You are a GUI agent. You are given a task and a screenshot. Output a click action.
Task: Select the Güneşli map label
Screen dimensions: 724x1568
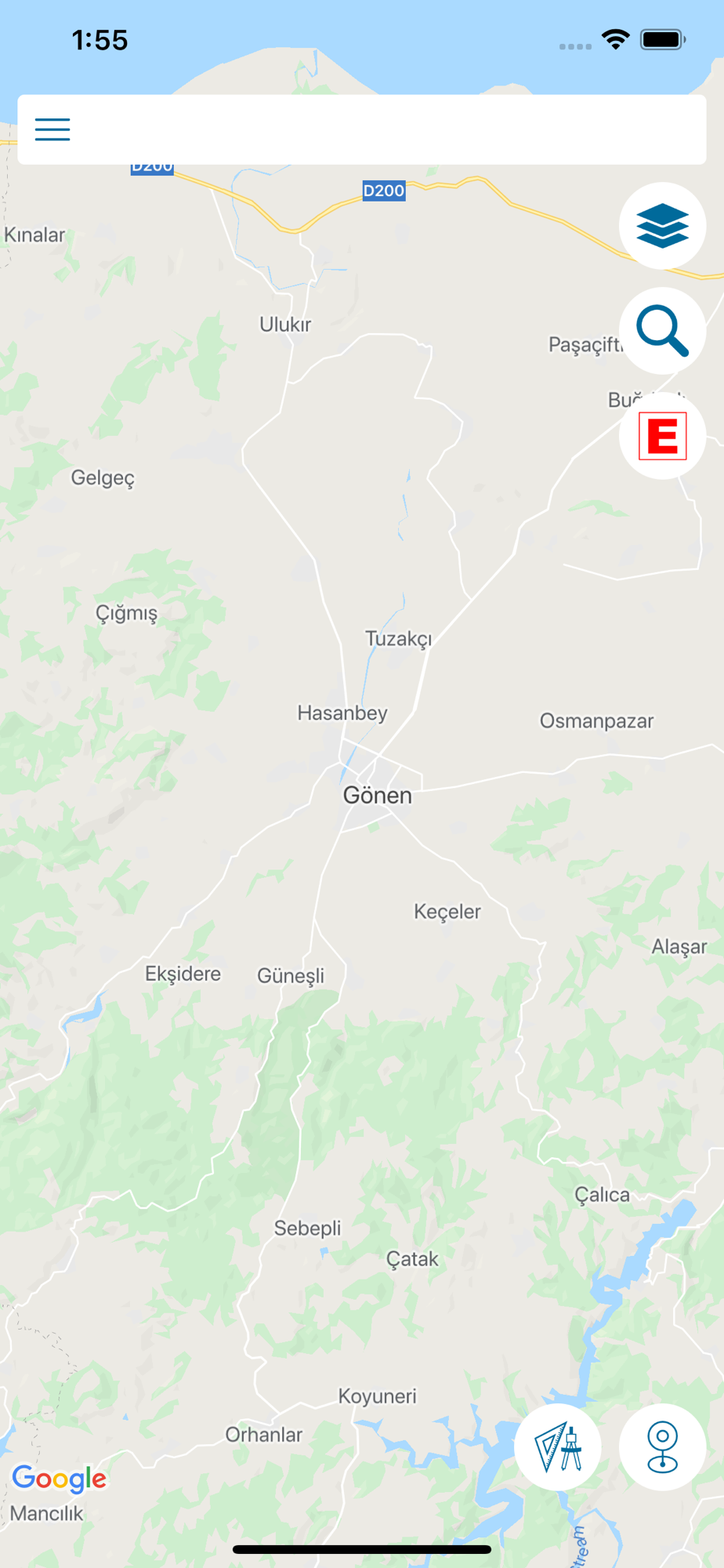click(291, 976)
